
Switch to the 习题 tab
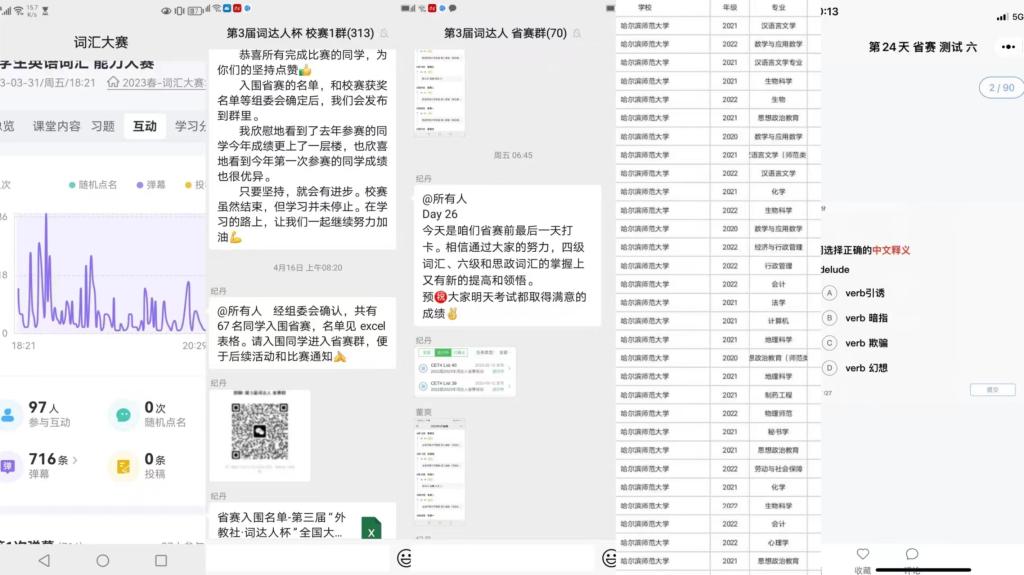(103, 127)
